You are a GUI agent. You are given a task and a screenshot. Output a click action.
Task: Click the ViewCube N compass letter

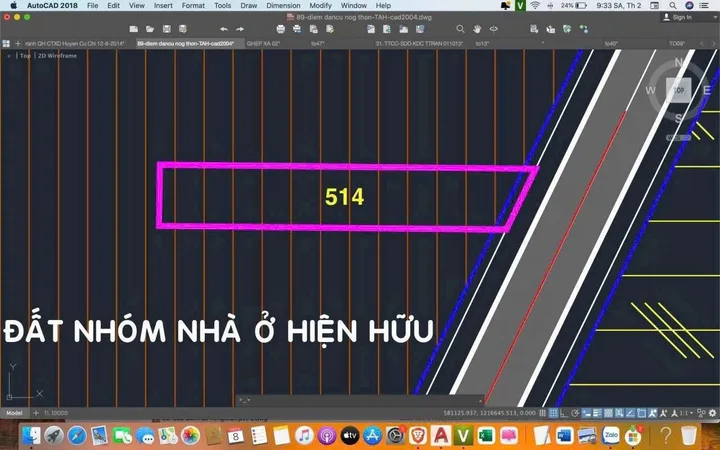tap(679, 62)
